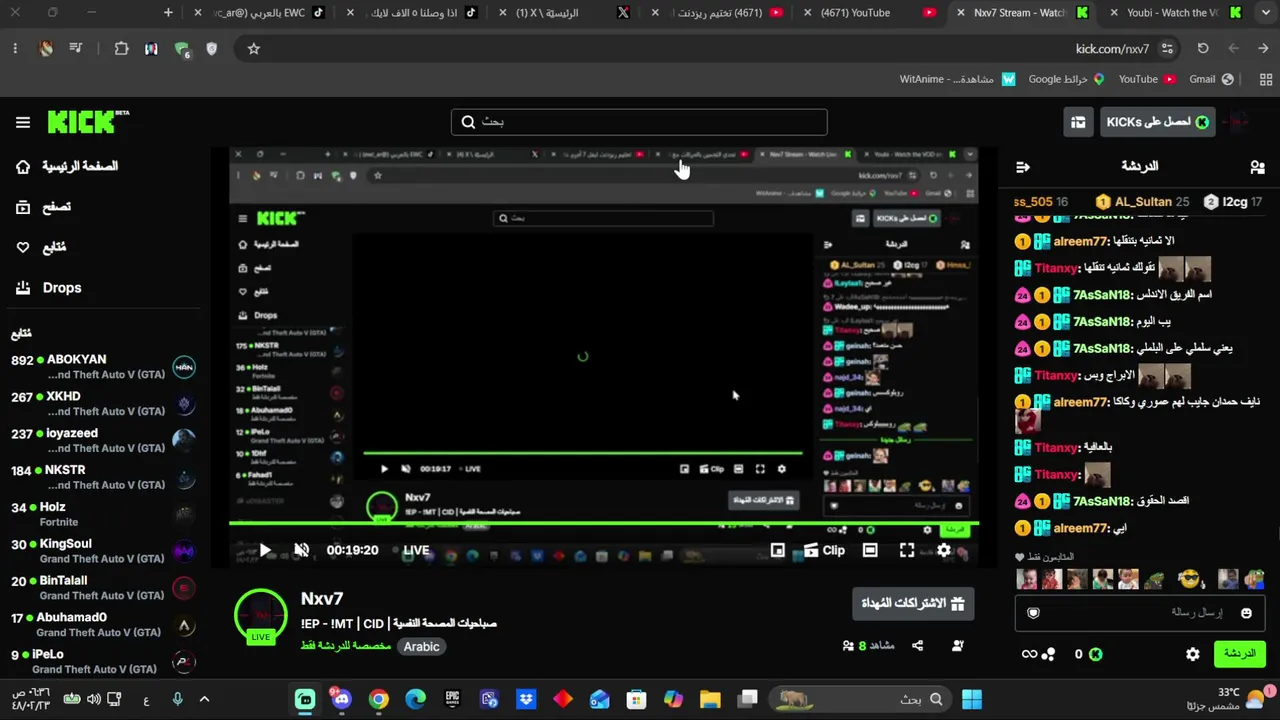This screenshot has width=1280, height=720.
Task: Jump to LIVE in the player
Action: pos(416,550)
